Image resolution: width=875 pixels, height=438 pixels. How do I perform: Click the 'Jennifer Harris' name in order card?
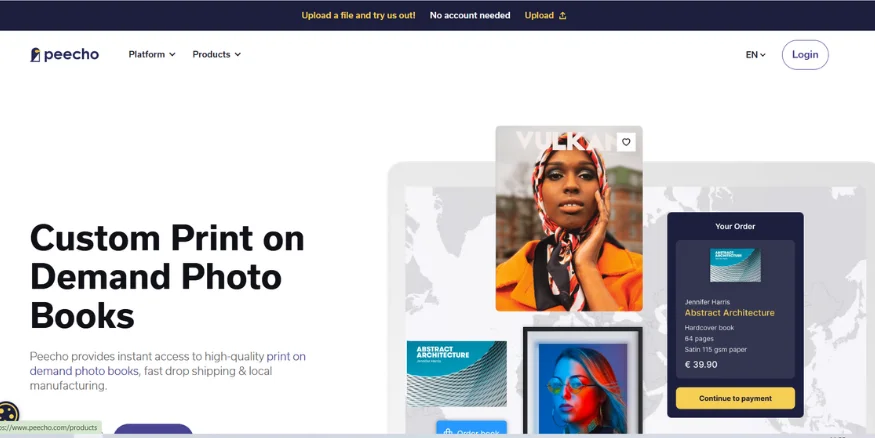707,302
